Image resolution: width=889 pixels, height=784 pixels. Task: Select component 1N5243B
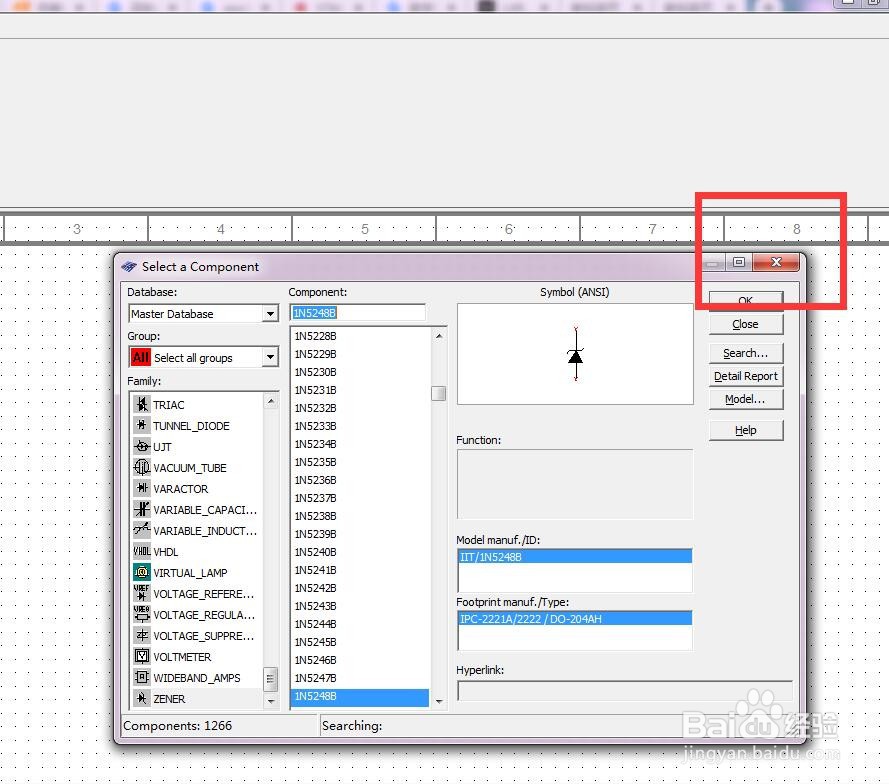point(315,606)
